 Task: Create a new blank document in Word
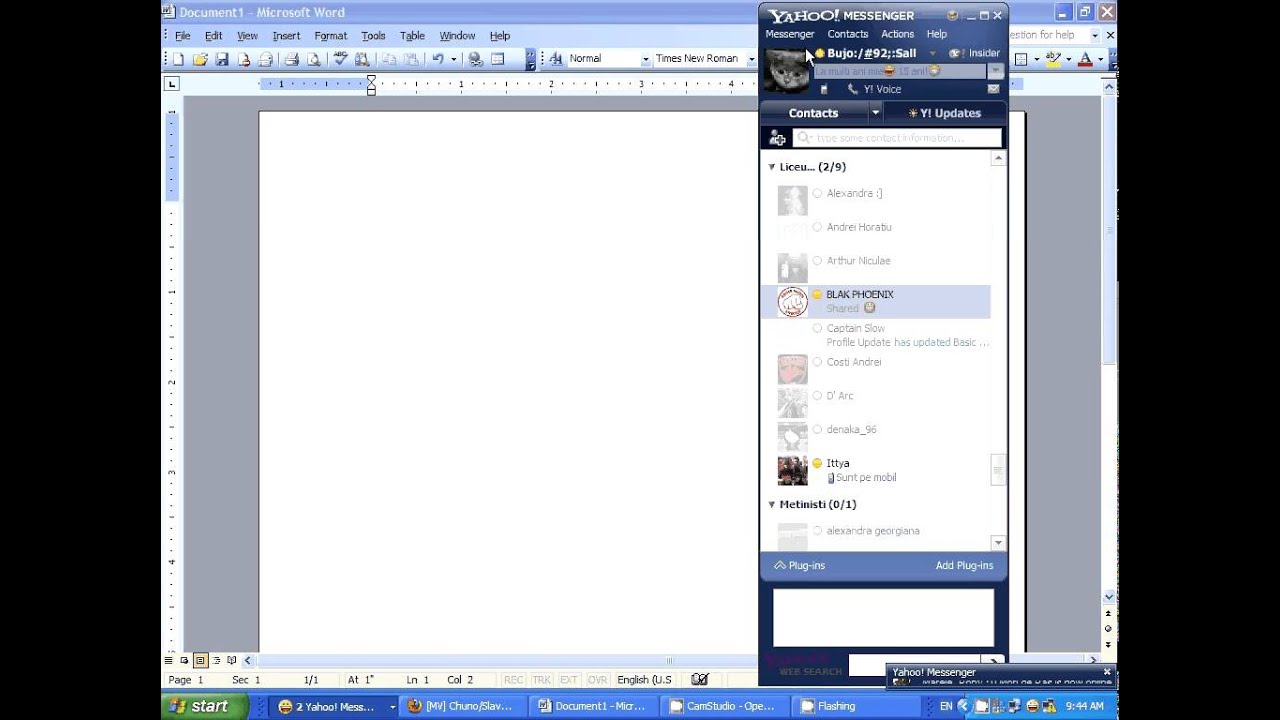[178, 59]
